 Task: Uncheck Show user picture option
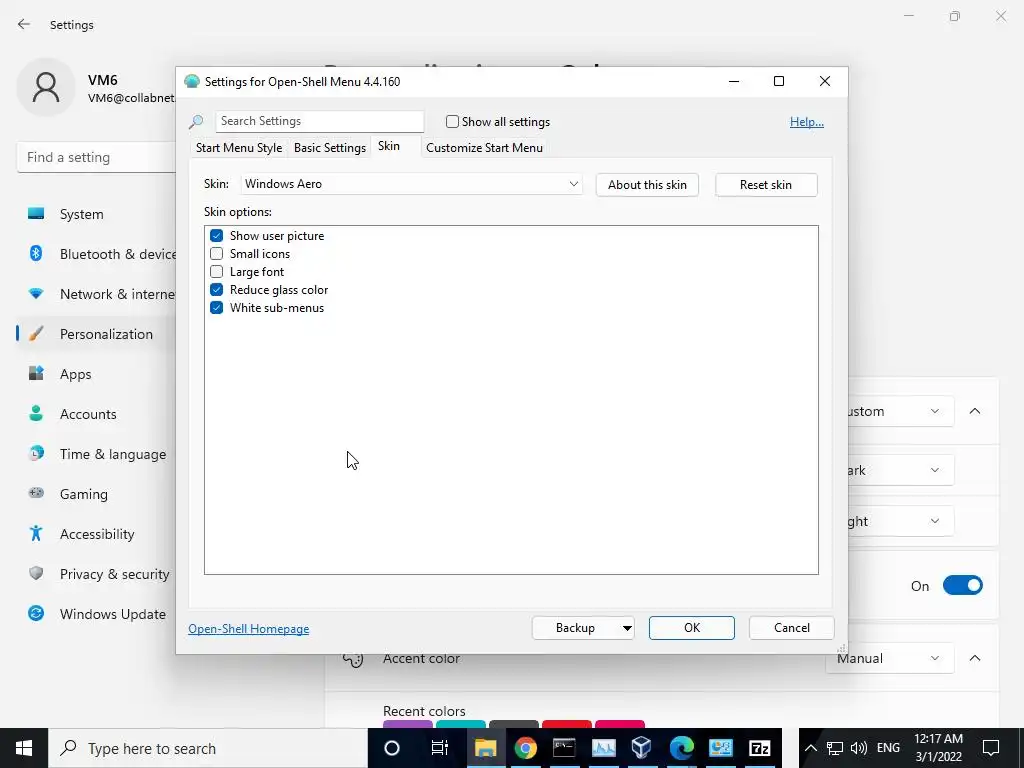pyautogui.click(x=216, y=236)
